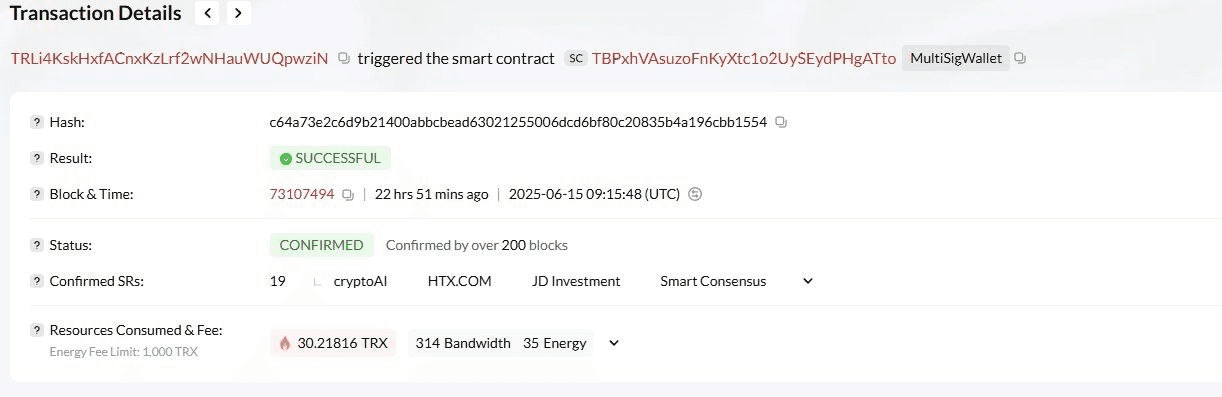Image resolution: width=1222 pixels, height=397 pixels.
Task: Open sender address TRLi4KskHxfACnxKzLrf2wNHauWUQpwziN
Action: click(x=169, y=58)
